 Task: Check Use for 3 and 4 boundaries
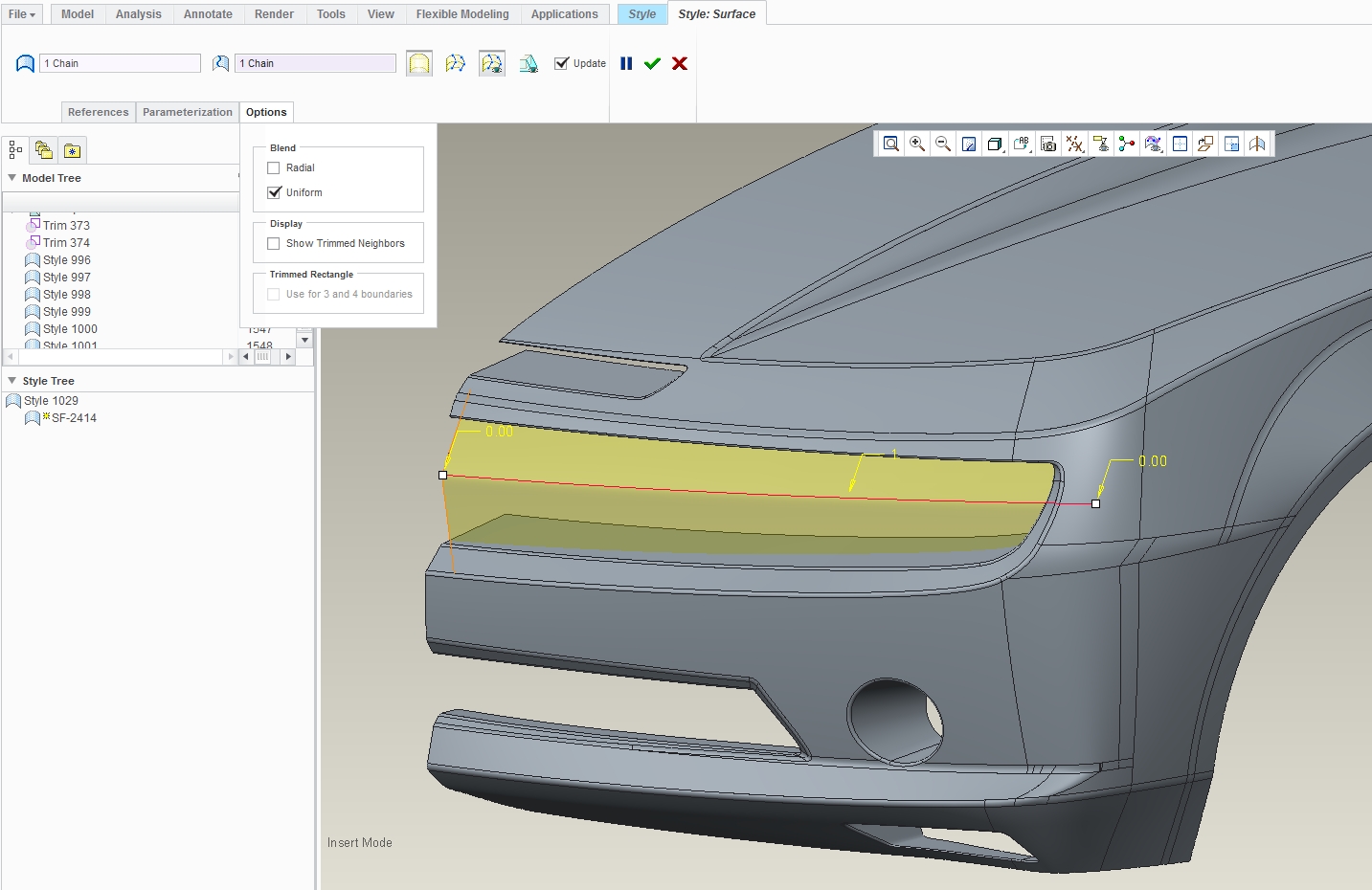274,294
